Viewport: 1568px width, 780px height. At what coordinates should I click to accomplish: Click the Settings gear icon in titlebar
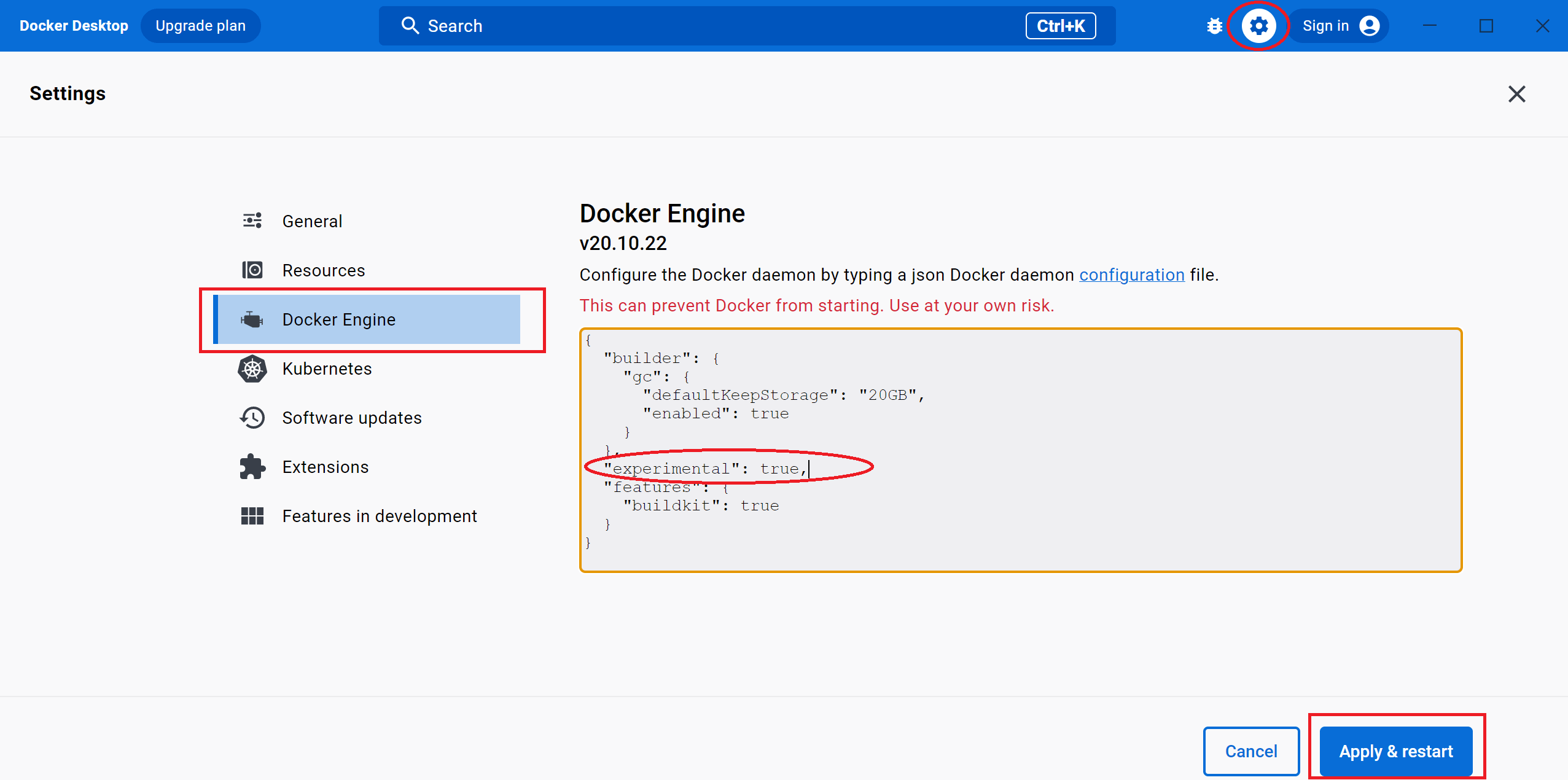coord(1258,26)
